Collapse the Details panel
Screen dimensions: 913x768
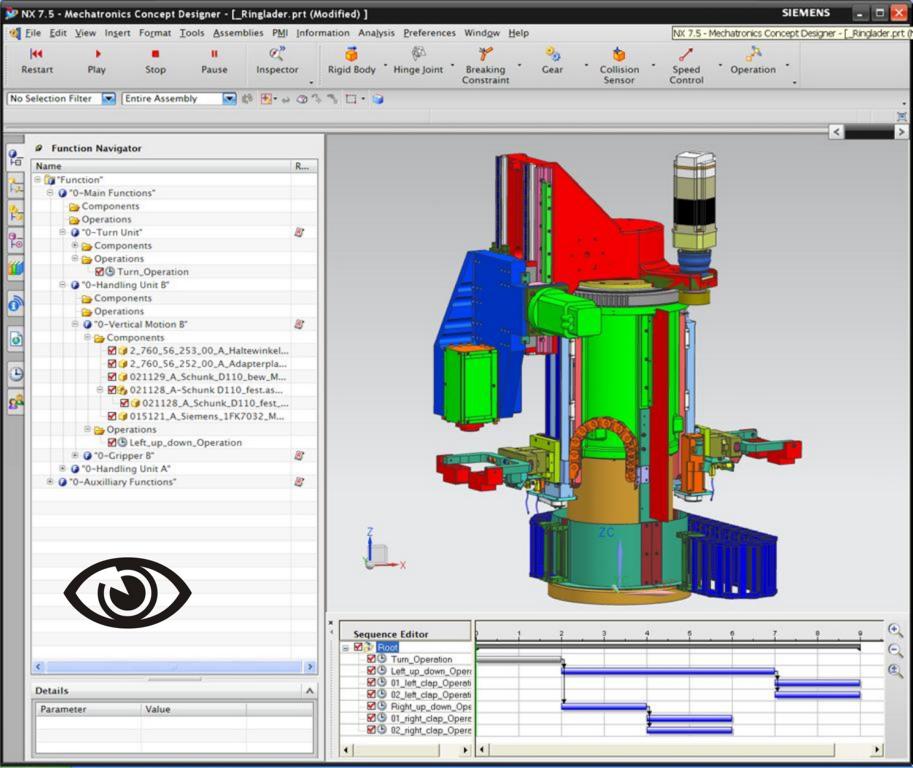(310, 691)
